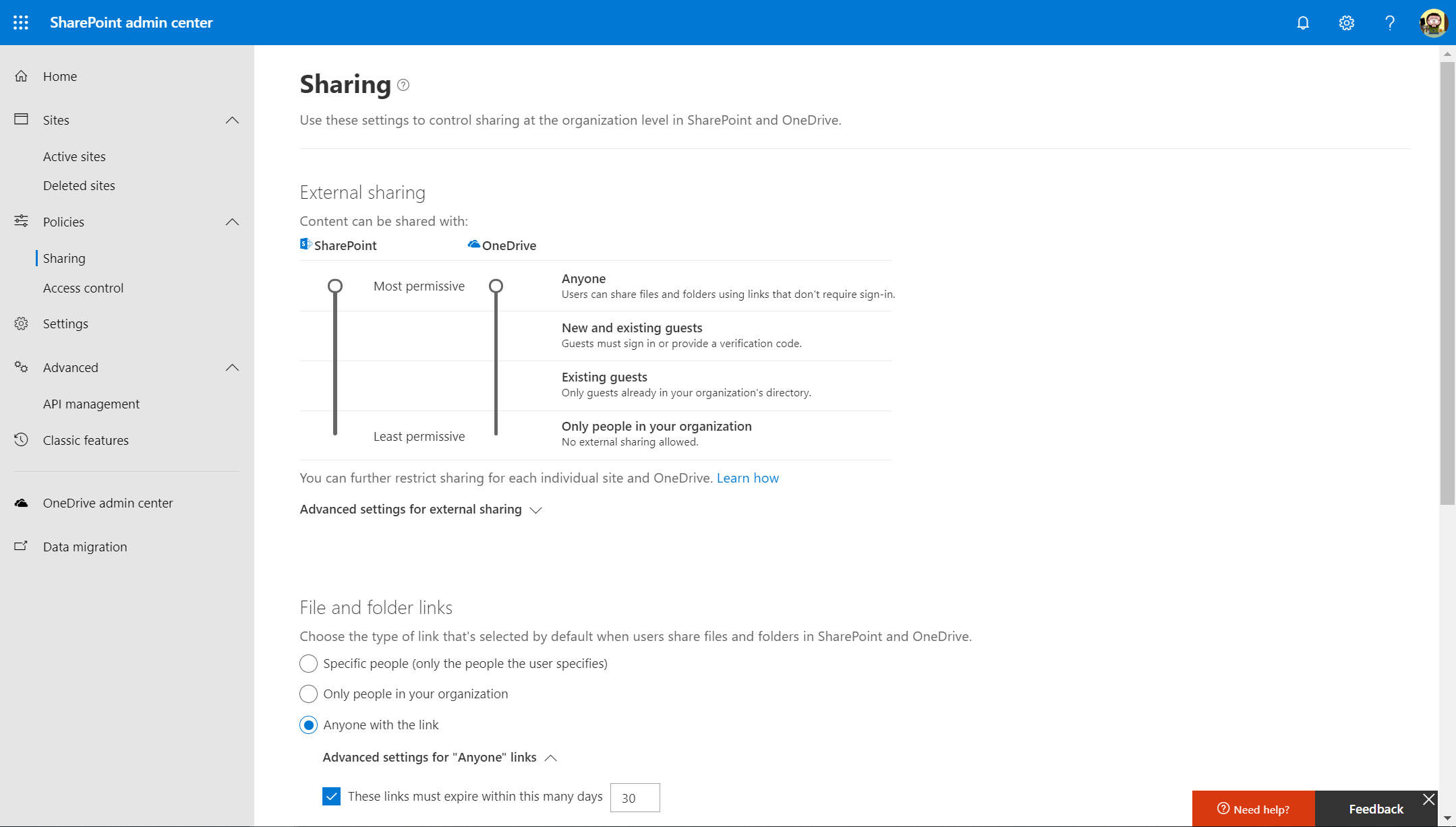Open the settings gear in header
The image size is (1456, 827).
point(1346,23)
